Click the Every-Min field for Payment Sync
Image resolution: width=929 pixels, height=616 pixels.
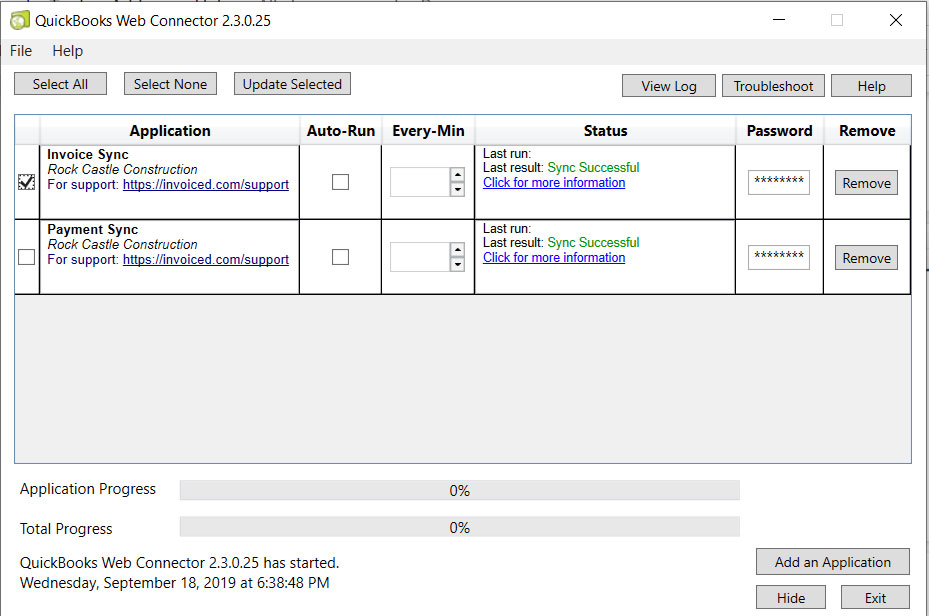pos(420,257)
